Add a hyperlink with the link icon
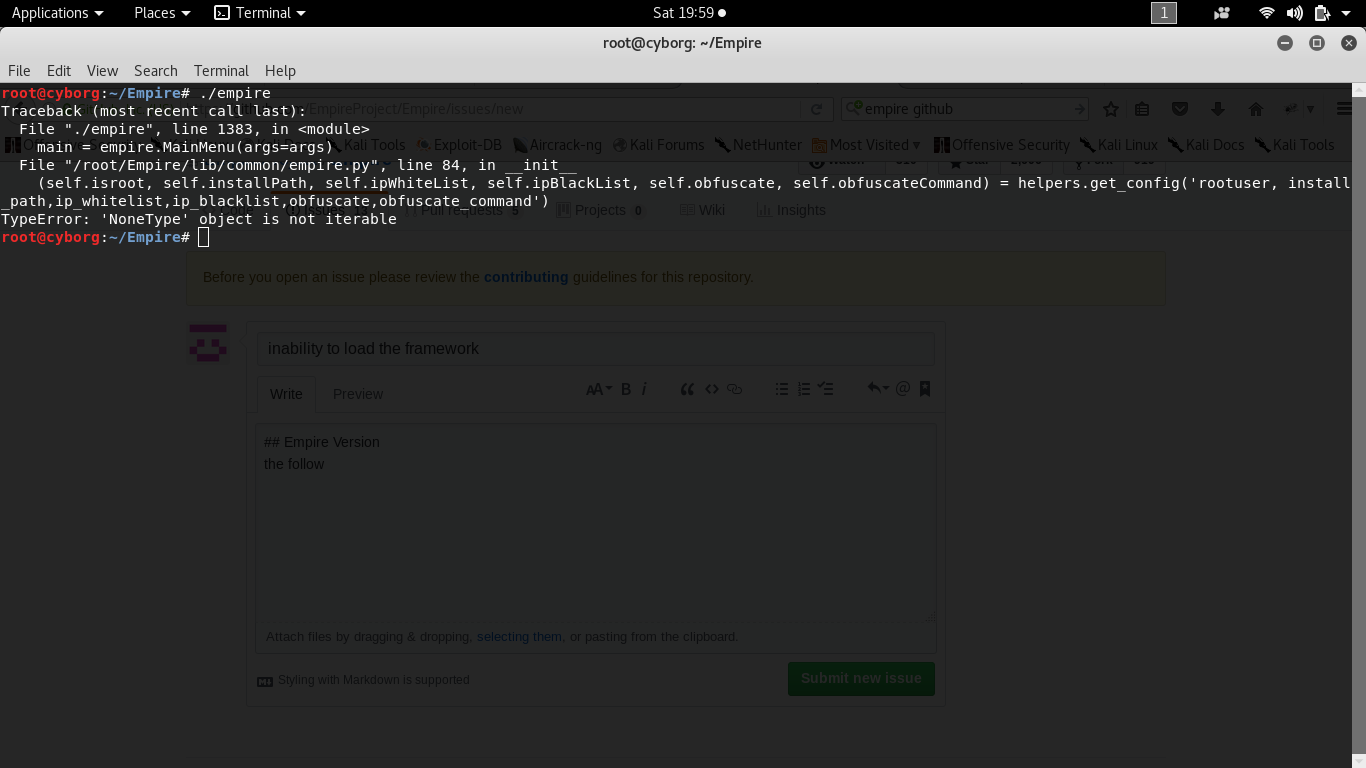This screenshot has height=768, width=1366. pos(734,389)
